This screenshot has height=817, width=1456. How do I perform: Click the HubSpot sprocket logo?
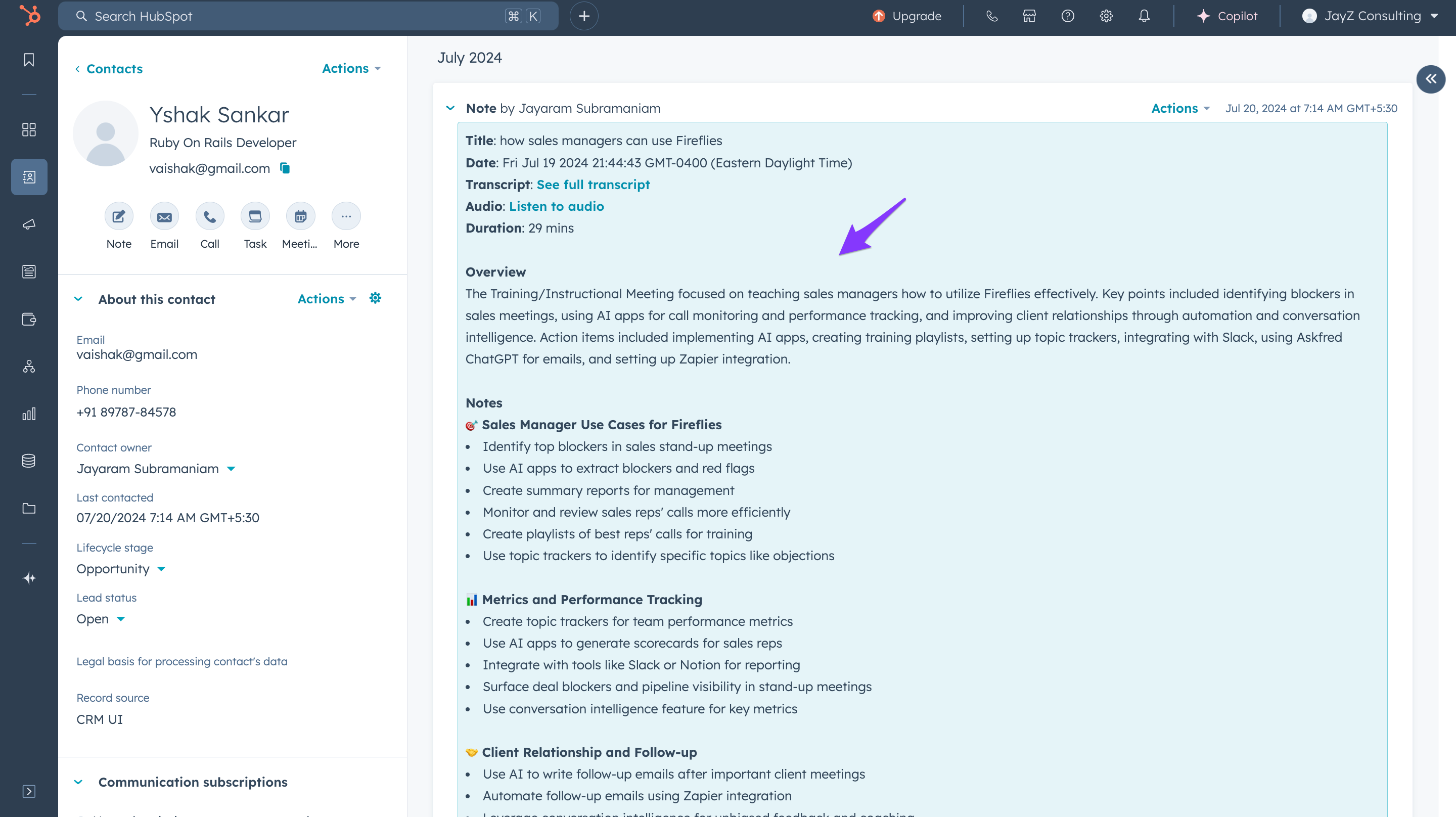(x=29, y=15)
